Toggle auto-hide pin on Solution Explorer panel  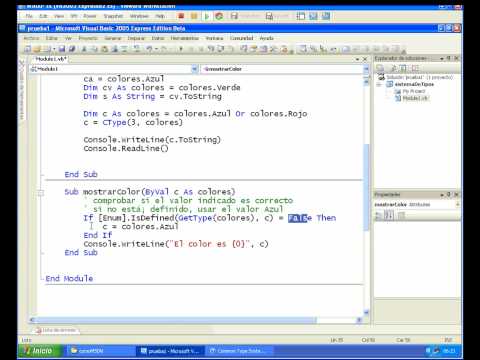click(x=449, y=58)
